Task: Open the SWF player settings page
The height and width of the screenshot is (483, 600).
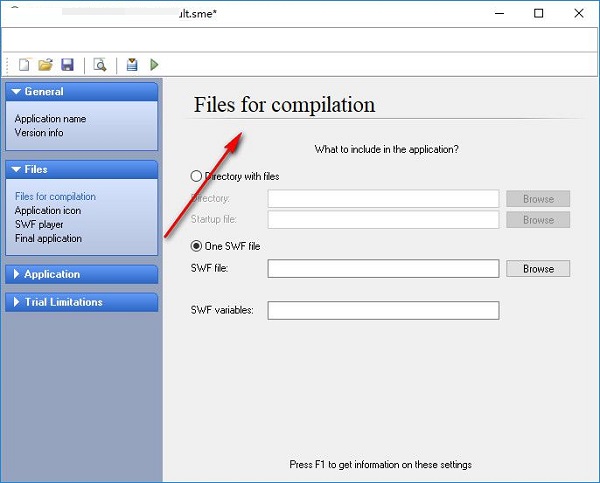Action: tap(39, 225)
